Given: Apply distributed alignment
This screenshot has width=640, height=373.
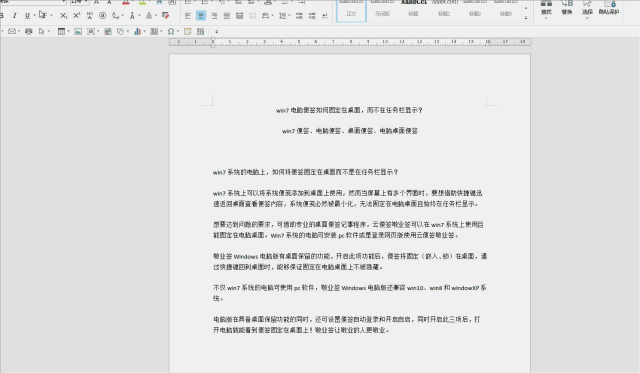Looking at the screenshot, I should coord(240,16).
